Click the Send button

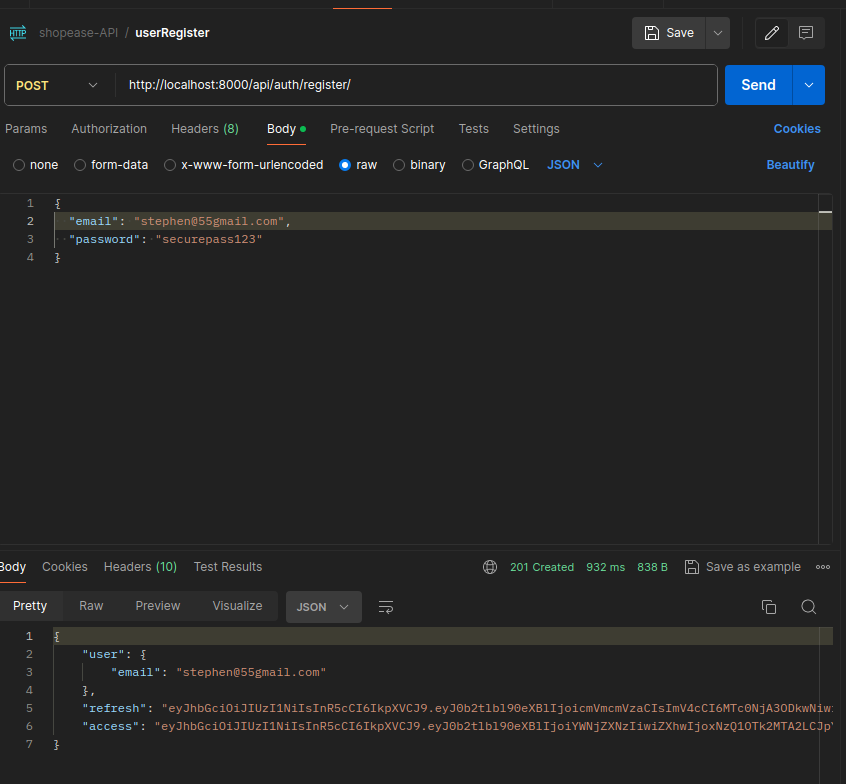pos(759,85)
